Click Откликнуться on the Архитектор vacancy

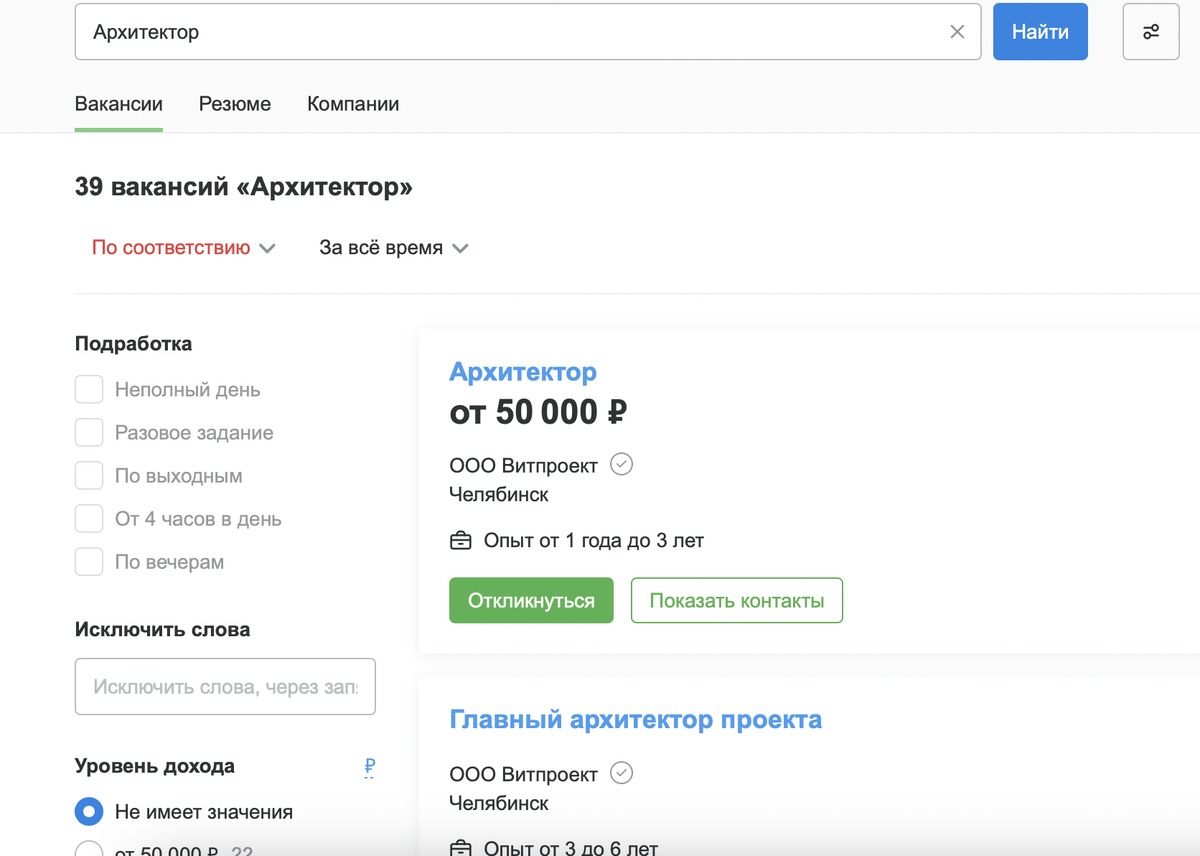pyautogui.click(x=531, y=600)
